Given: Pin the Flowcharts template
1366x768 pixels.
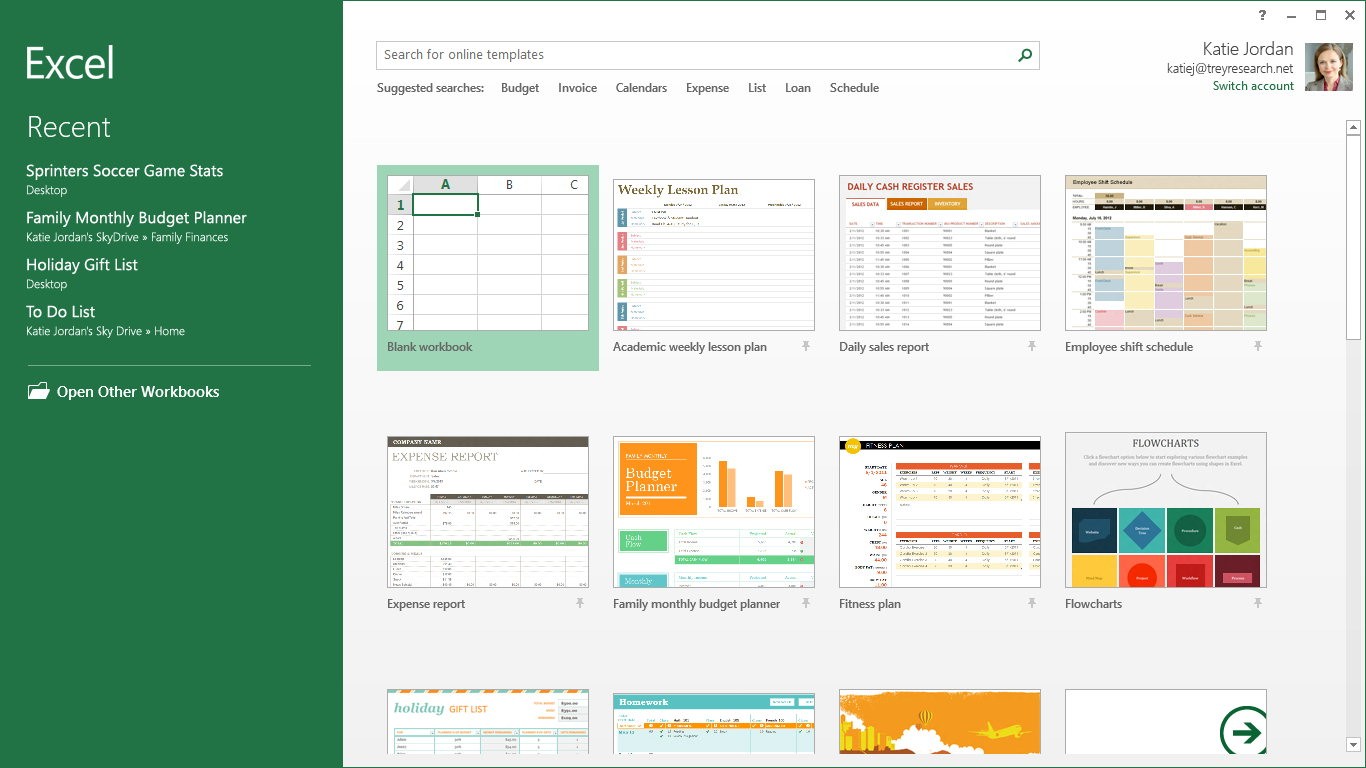Looking at the screenshot, I should point(1258,603).
